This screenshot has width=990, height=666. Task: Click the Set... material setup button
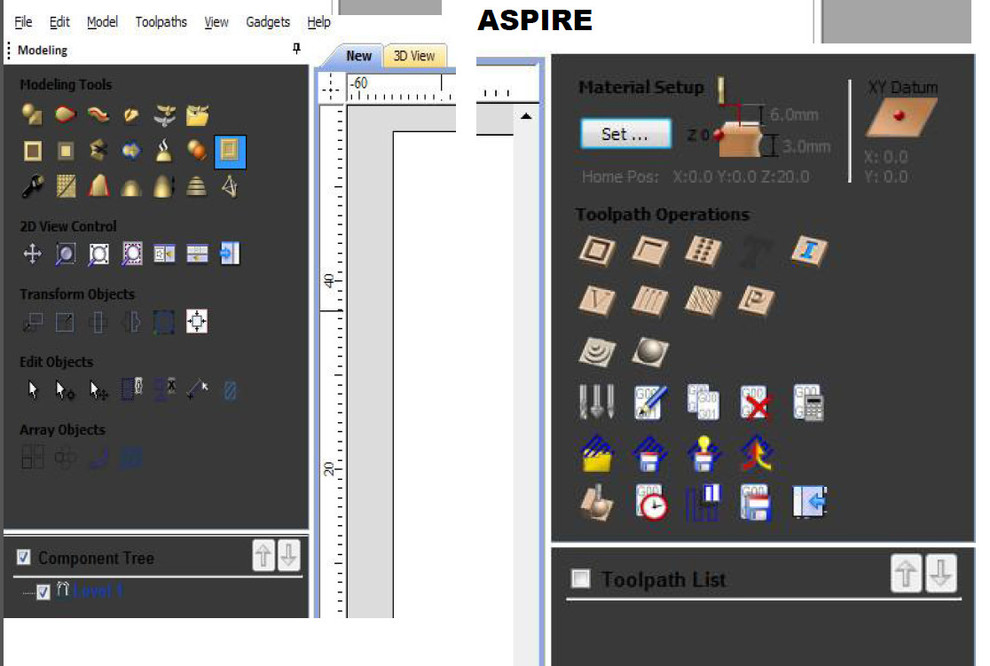[625, 134]
